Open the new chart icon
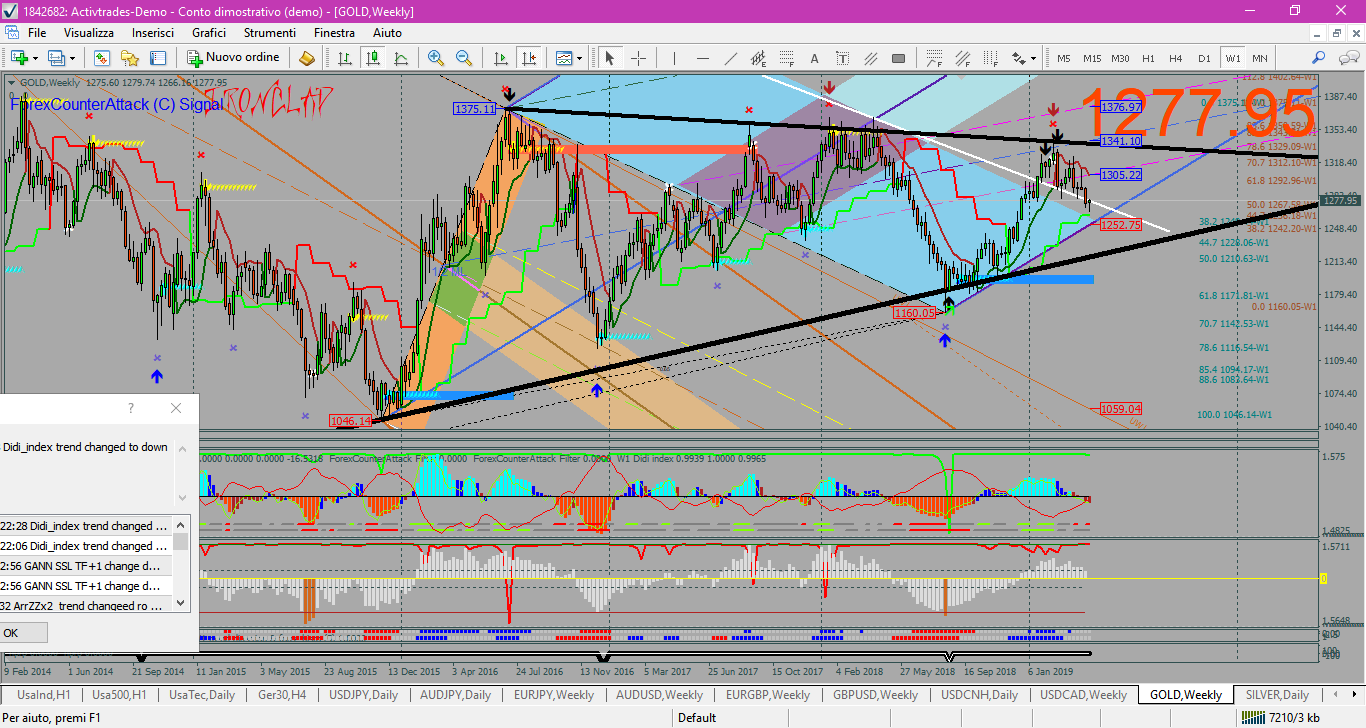This screenshot has height=728, width=1366. point(20,57)
